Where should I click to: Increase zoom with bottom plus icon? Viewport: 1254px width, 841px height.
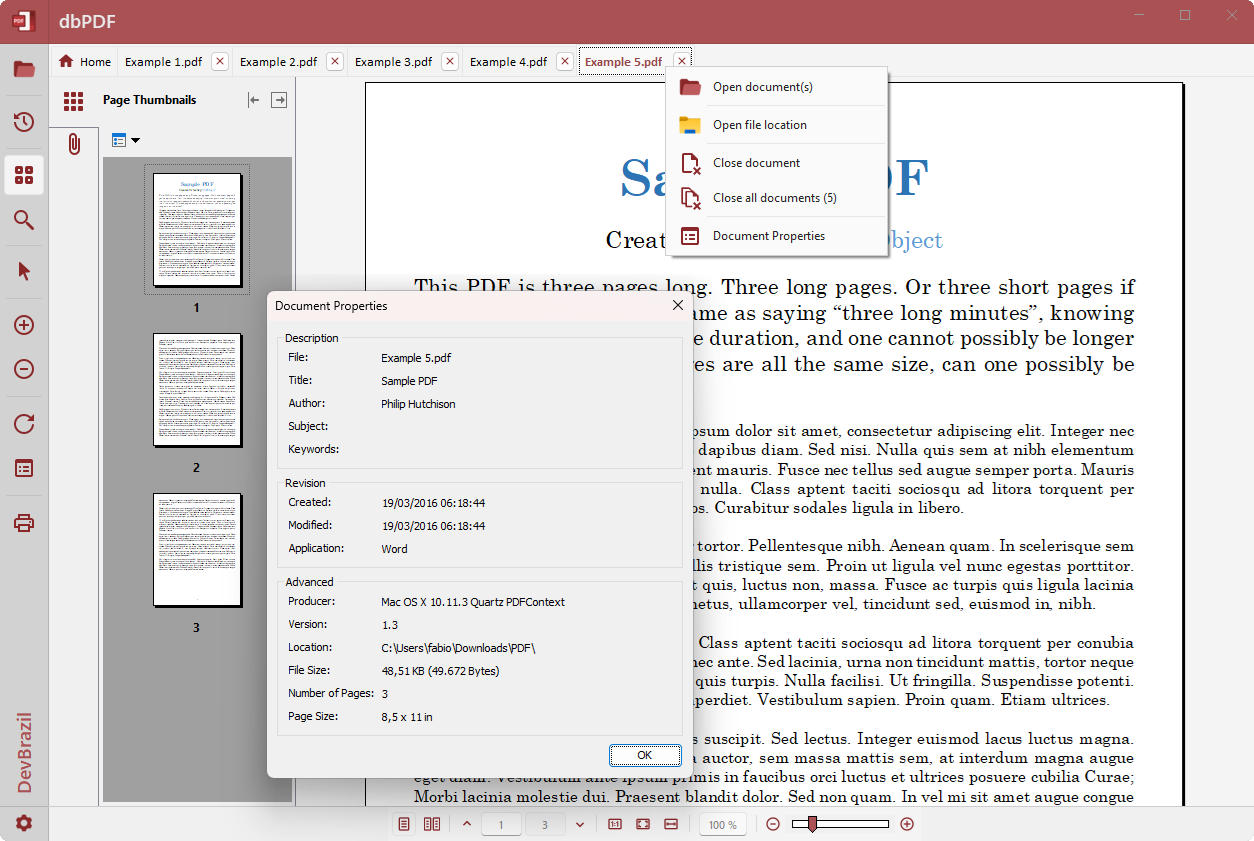(x=907, y=824)
